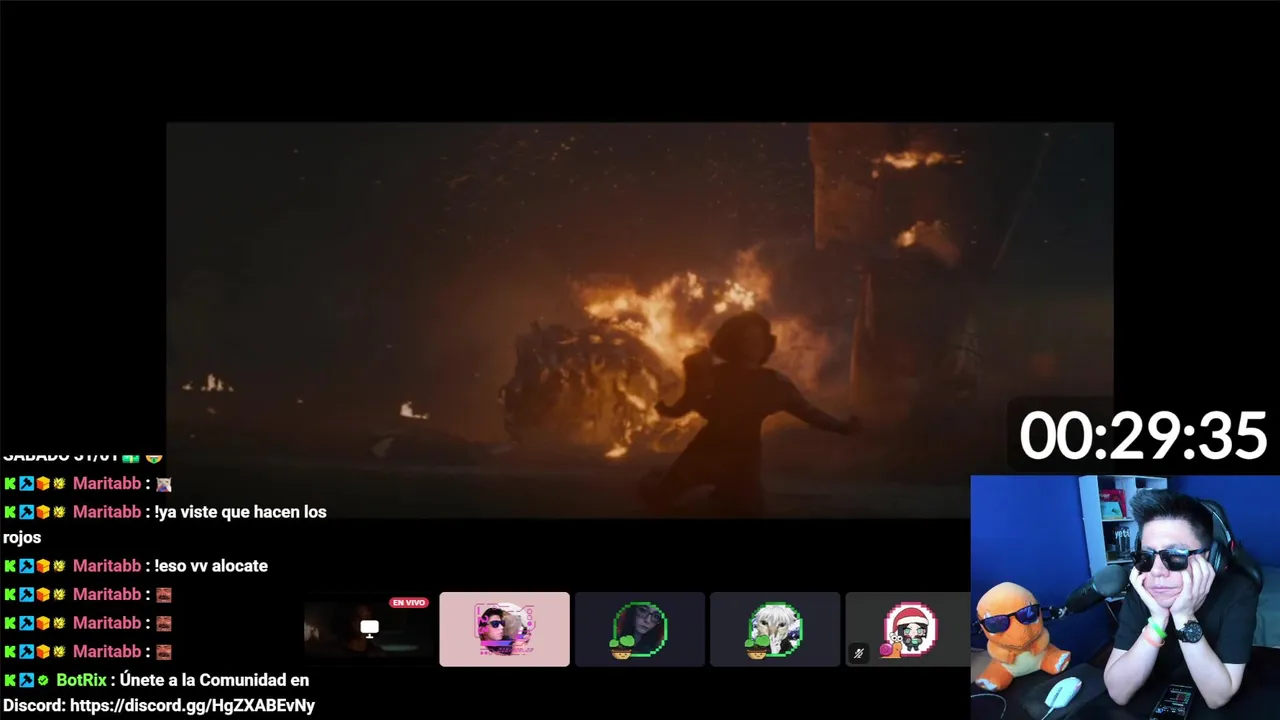This screenshot has height=720, width=1280.
Task: Click orange box badge on '!eso vv alocate' row
Action: [x=43, y=566]
